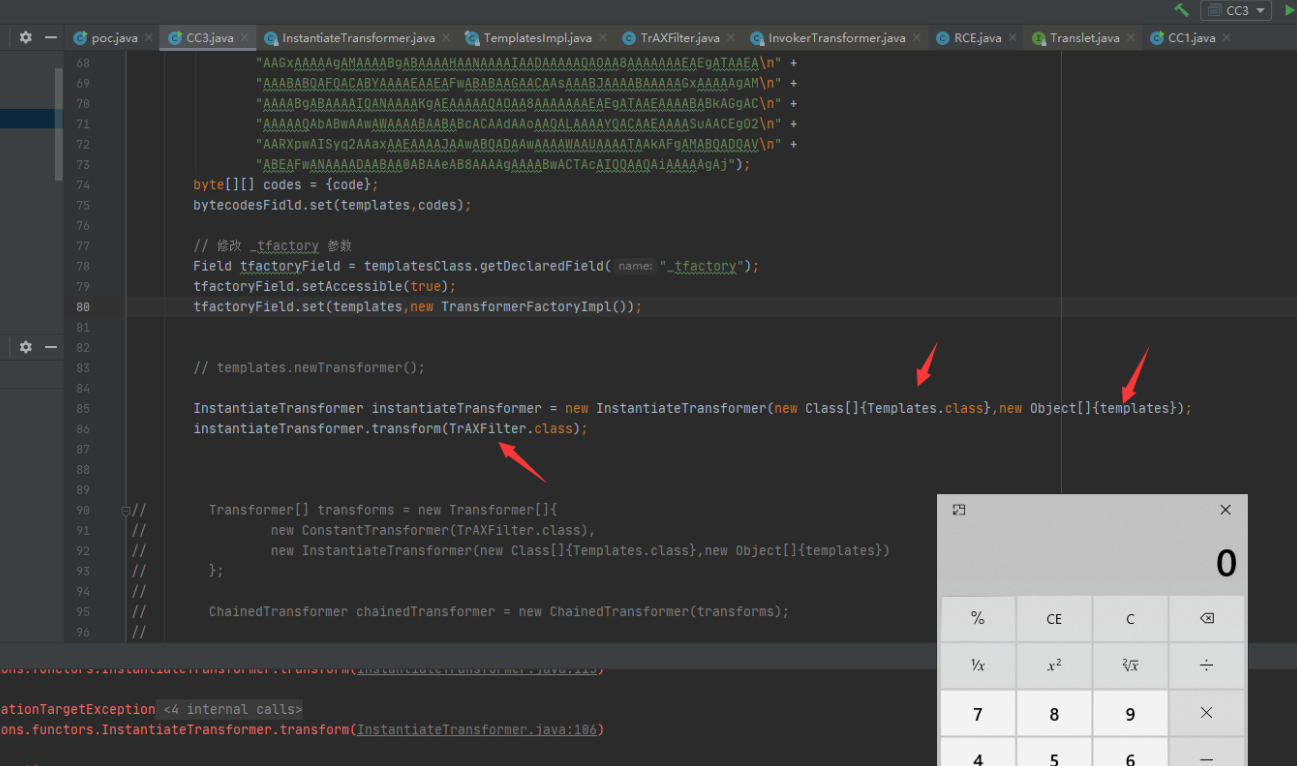Hide the lower tool panel with the dash icon
The width and height of the screenshot is (1297, 766).
(51, 347)
